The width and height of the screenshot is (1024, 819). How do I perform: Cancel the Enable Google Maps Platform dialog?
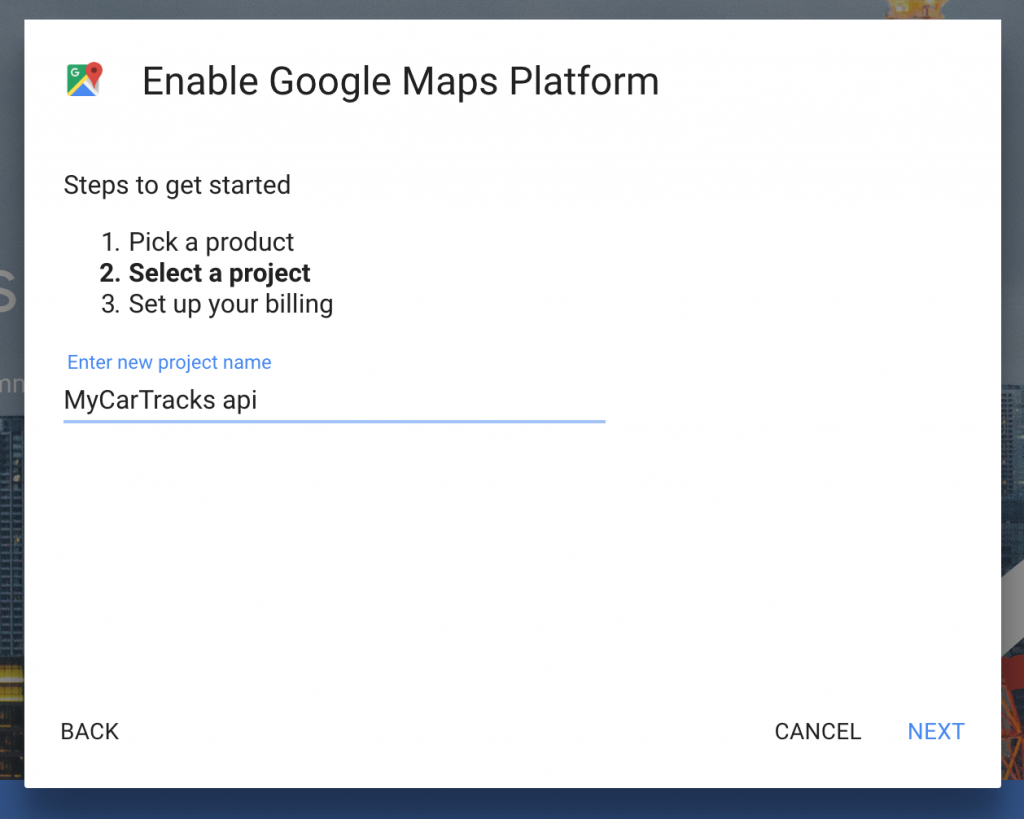(x=818, y=731)
